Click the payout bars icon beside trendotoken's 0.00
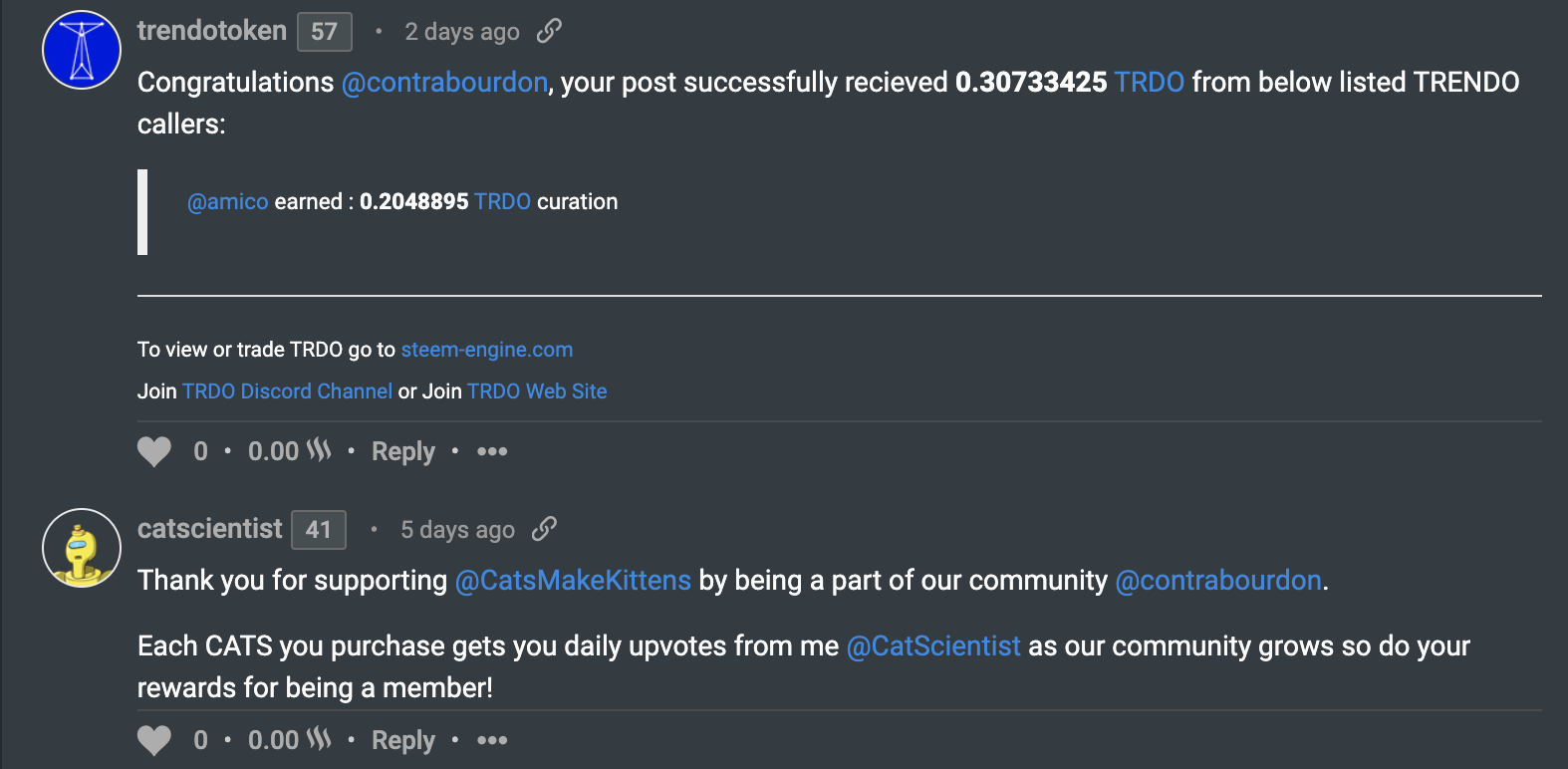This screenshot has height=769, width=1568. [x=317, y=450]
